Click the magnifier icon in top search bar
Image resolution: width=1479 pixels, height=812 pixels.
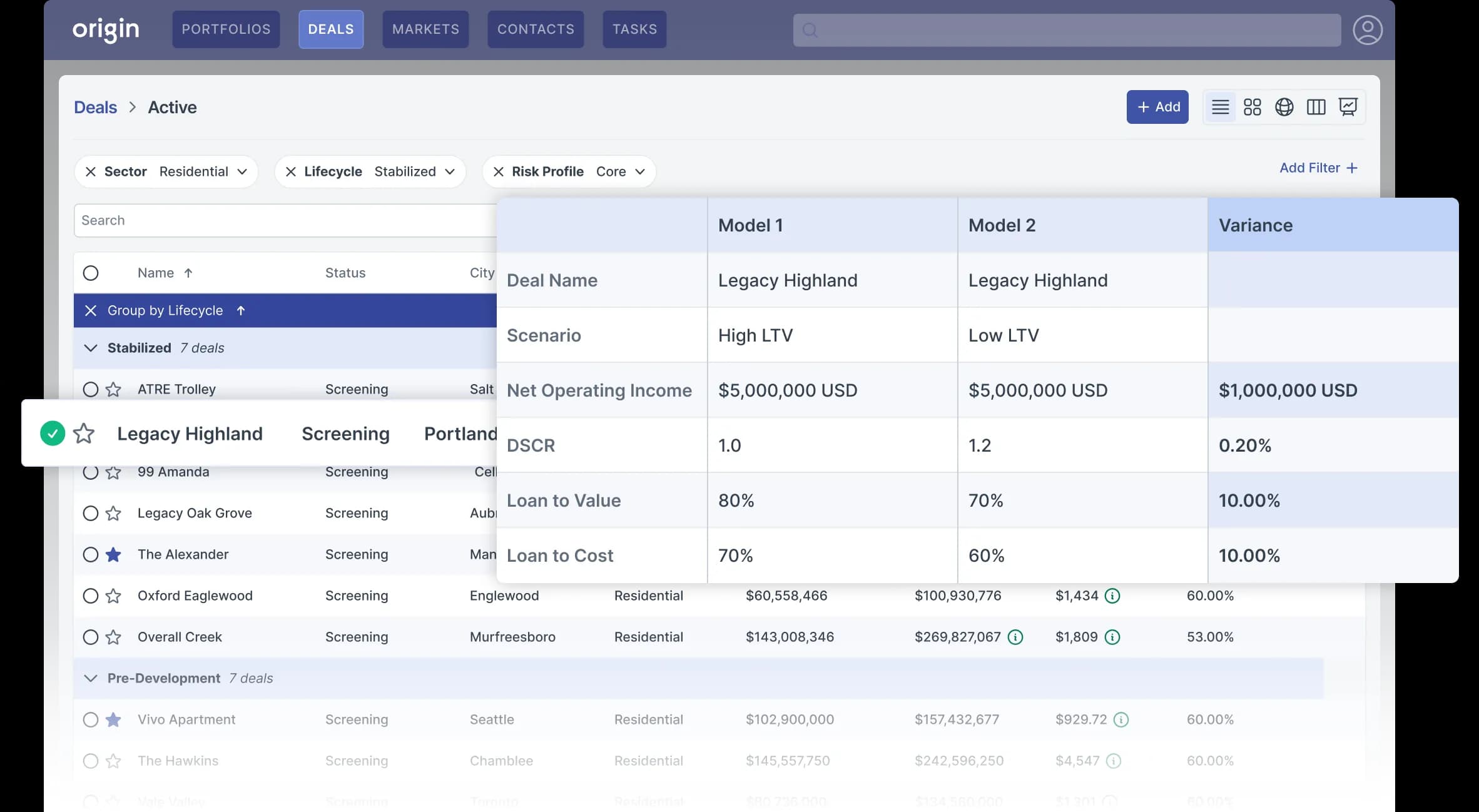tap(810, 30)
